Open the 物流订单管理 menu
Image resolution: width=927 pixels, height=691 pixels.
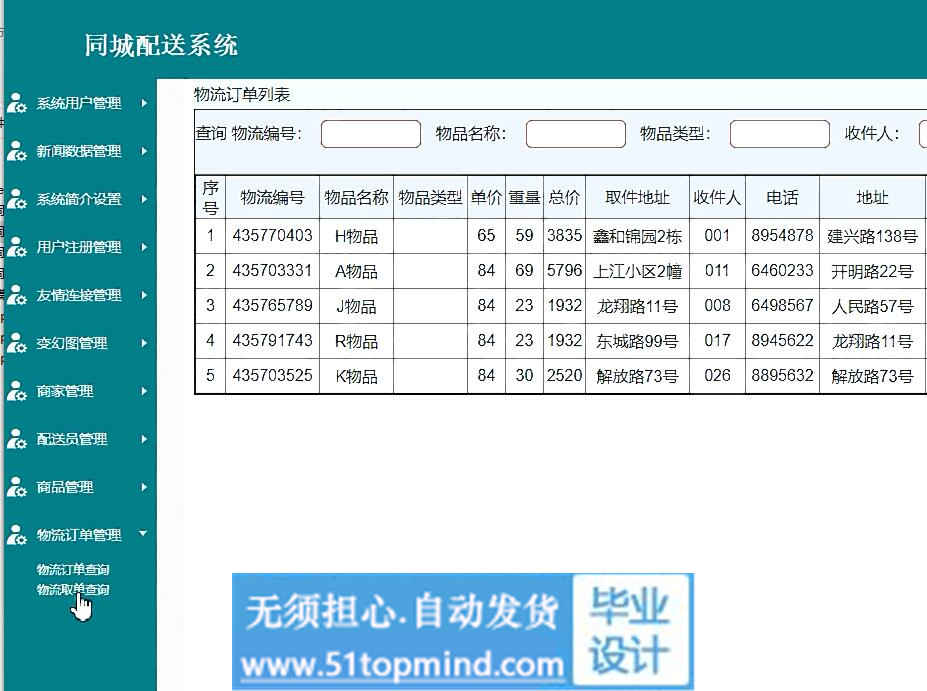click(79, 535)
